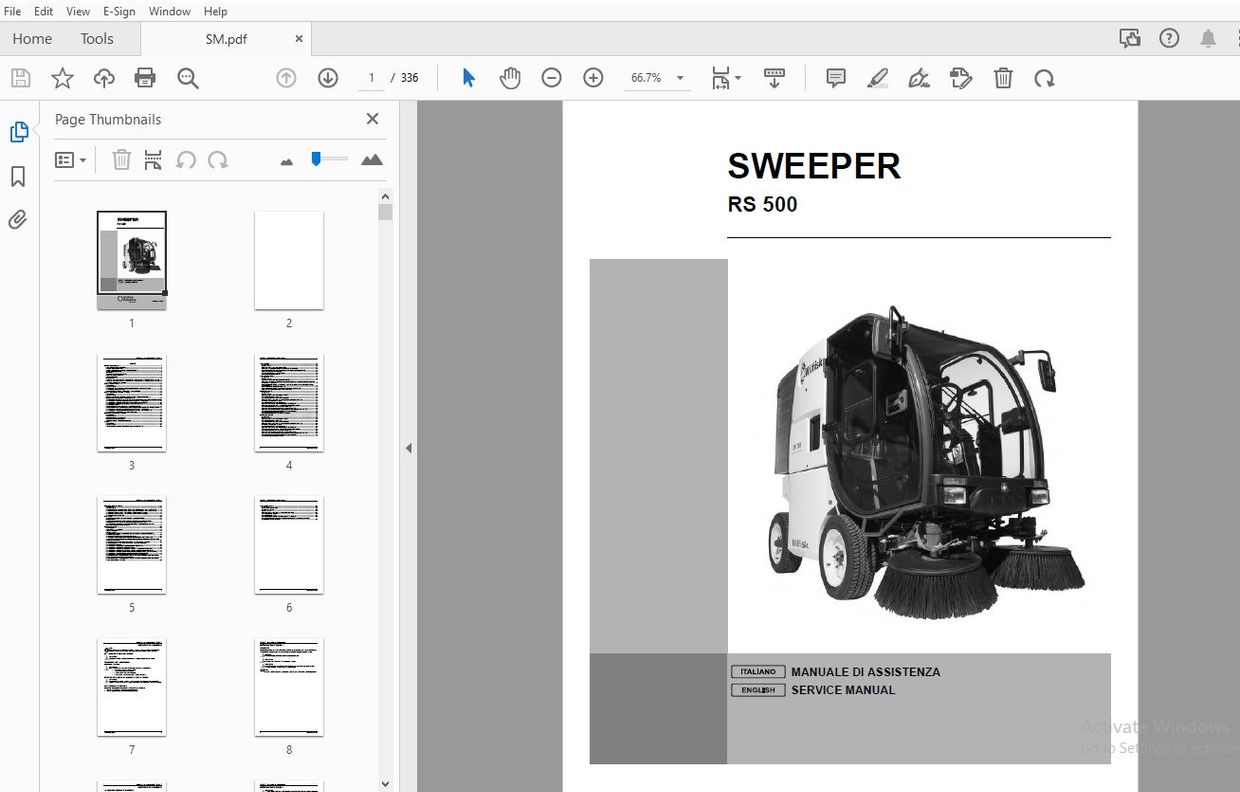Open the page display options dropdown

pos(726,77)
